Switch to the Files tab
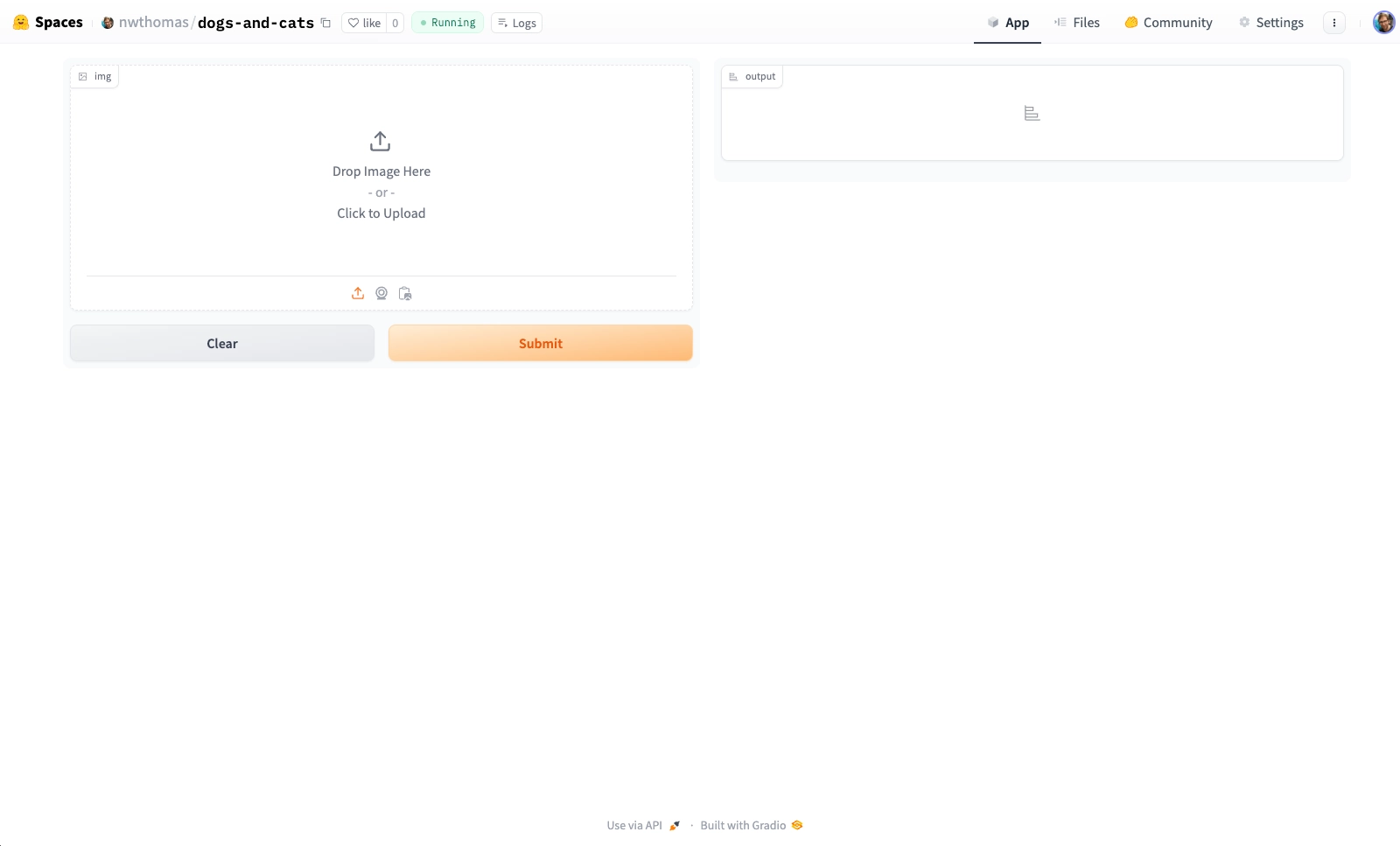This screenshot has height=846, width=1400. point(1077,23)
